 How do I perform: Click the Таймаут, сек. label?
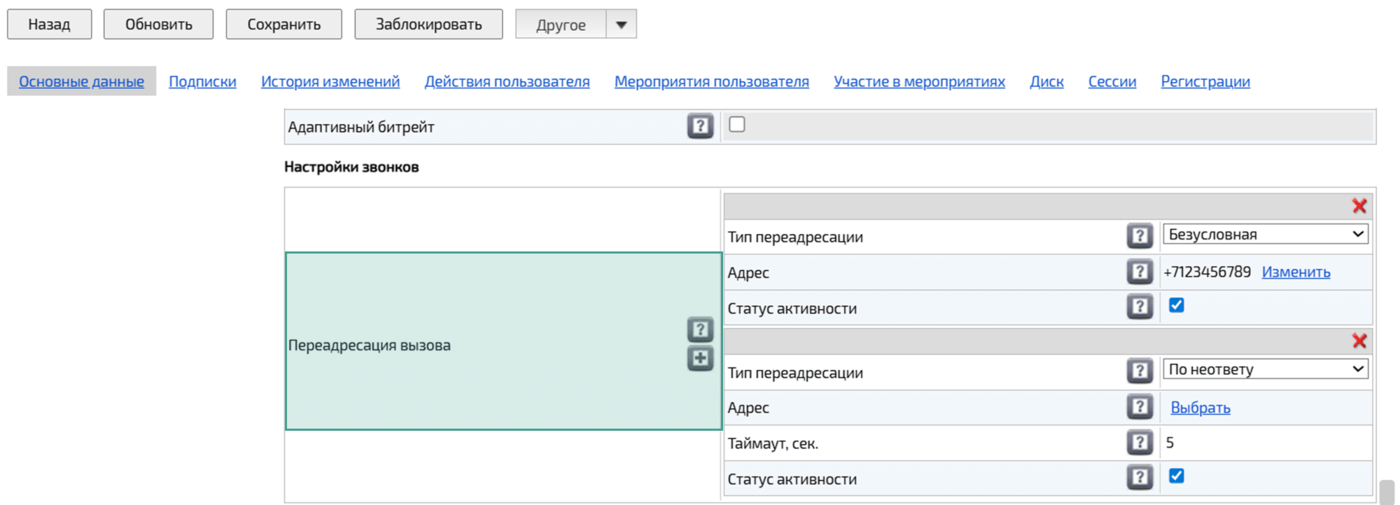click(773, 443)
